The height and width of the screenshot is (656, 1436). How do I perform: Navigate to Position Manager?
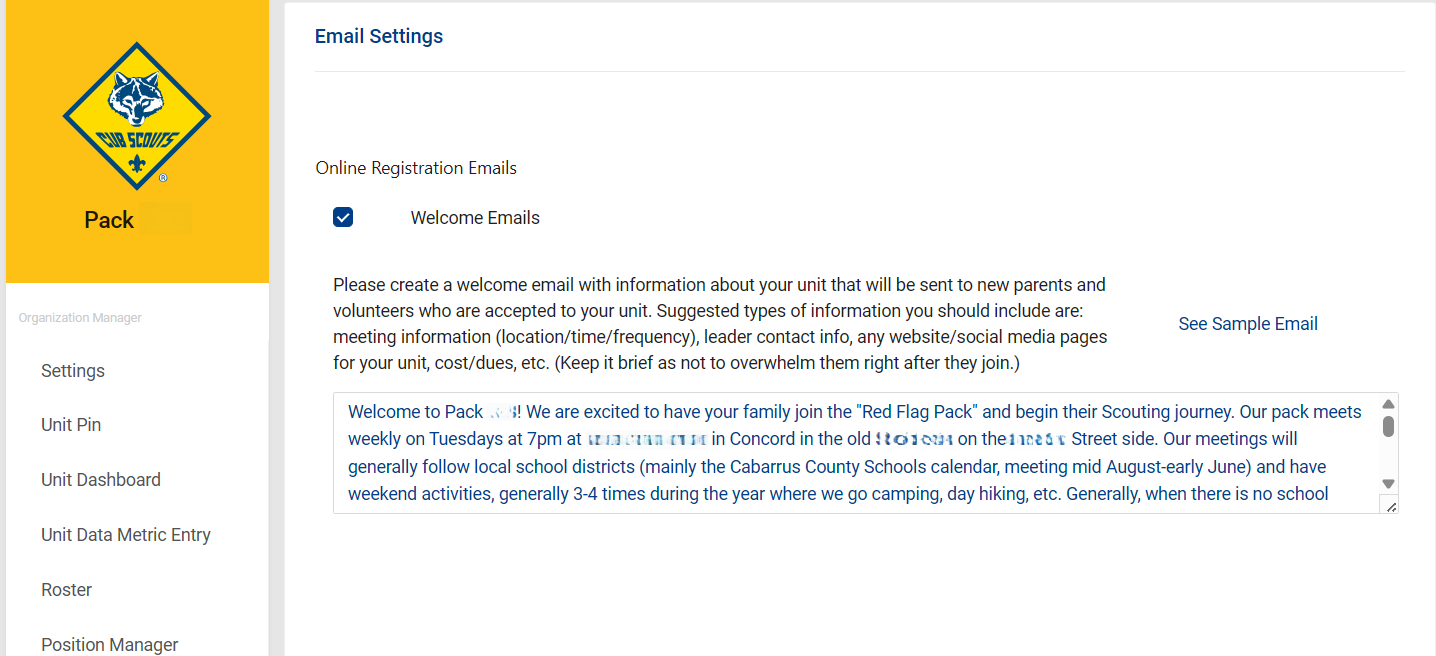pyautogui.click(x=110, y=645)
